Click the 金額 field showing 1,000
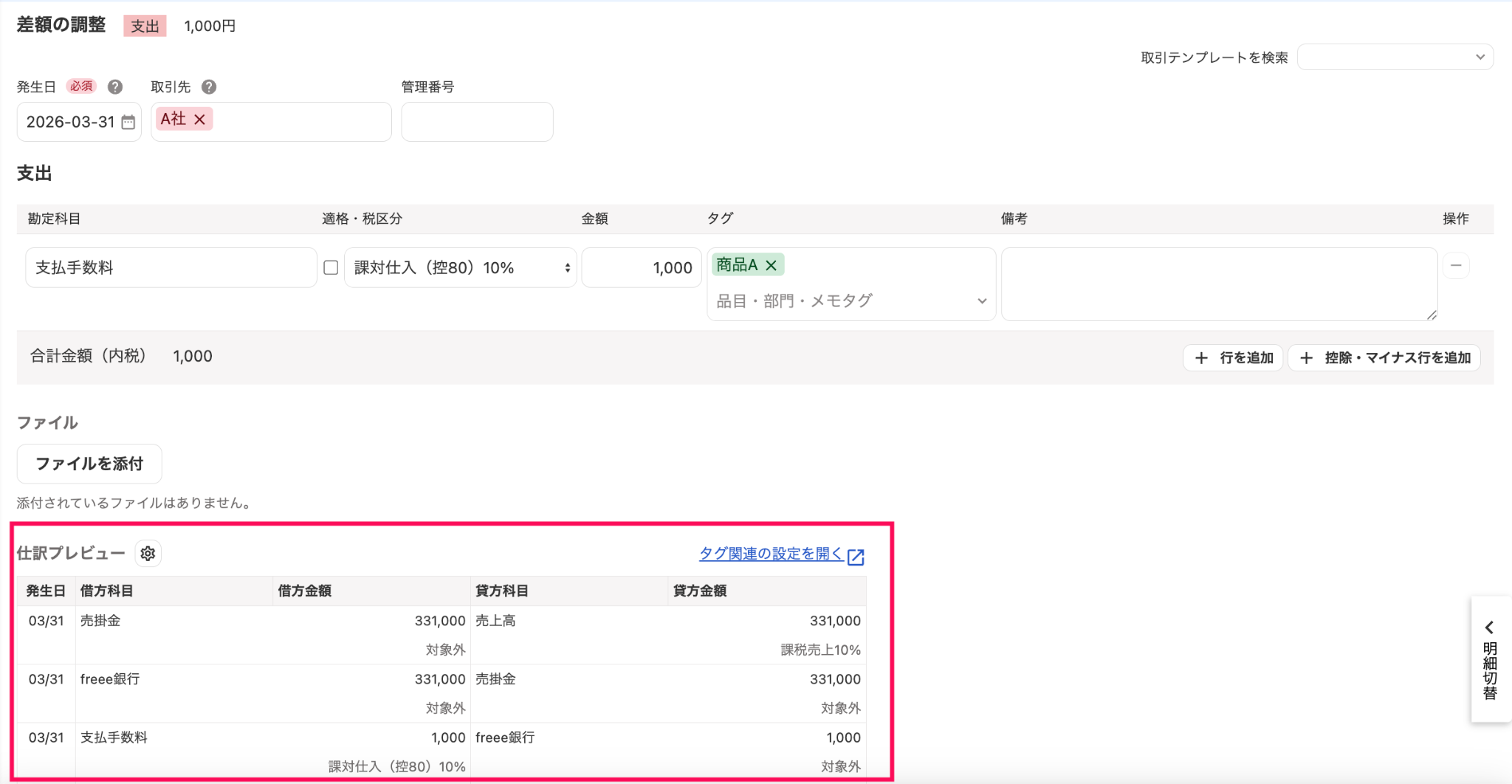This screenshot has height=784, width=1512. tap(642, 267)
